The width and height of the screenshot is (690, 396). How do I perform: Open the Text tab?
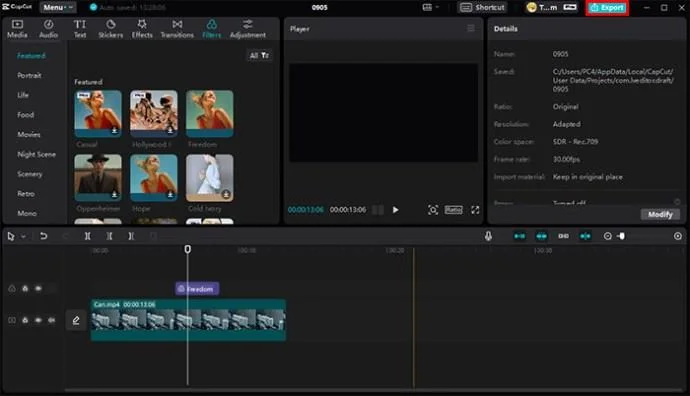80,29
